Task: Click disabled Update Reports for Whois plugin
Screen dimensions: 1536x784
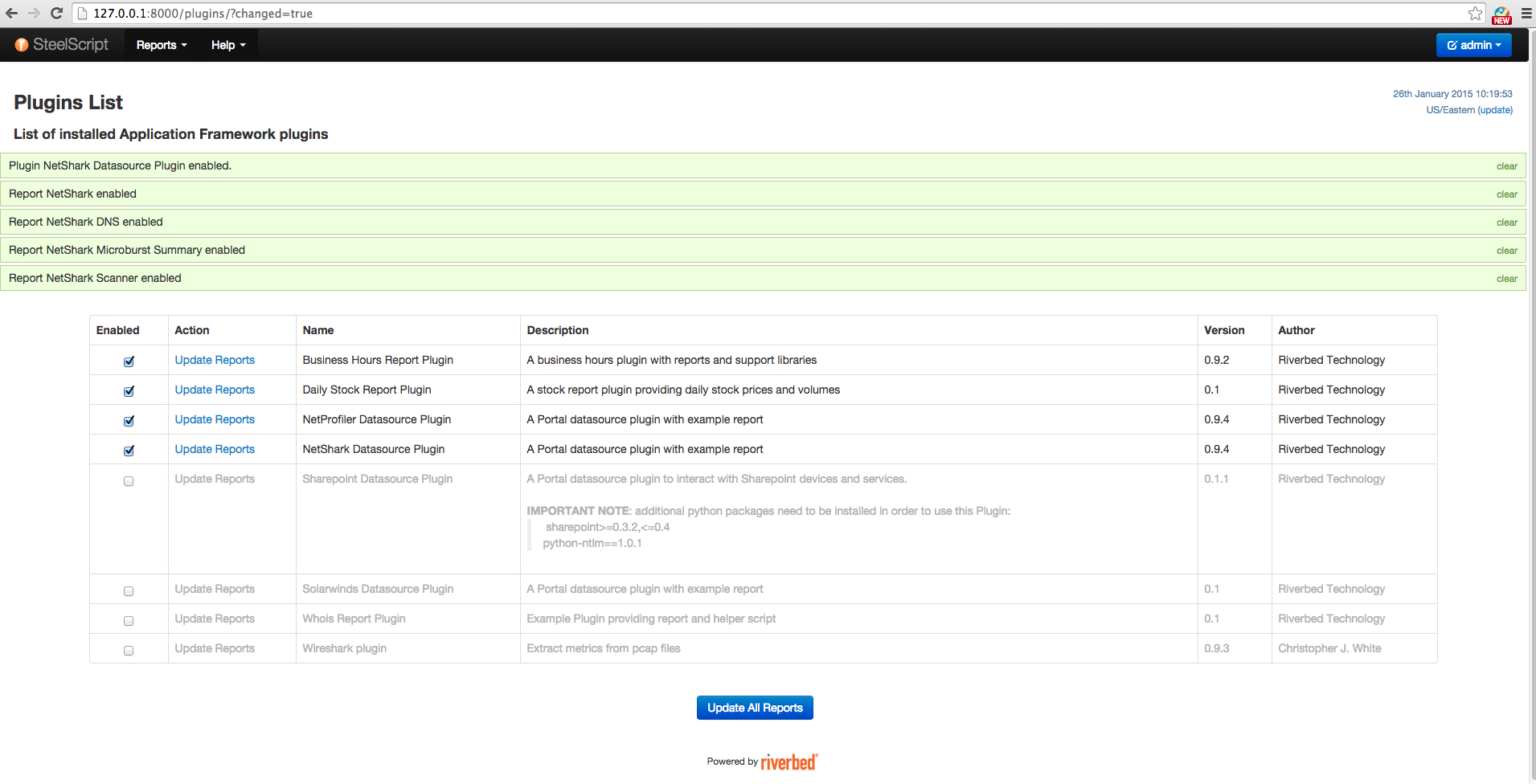Action: (x=215, y=619)
